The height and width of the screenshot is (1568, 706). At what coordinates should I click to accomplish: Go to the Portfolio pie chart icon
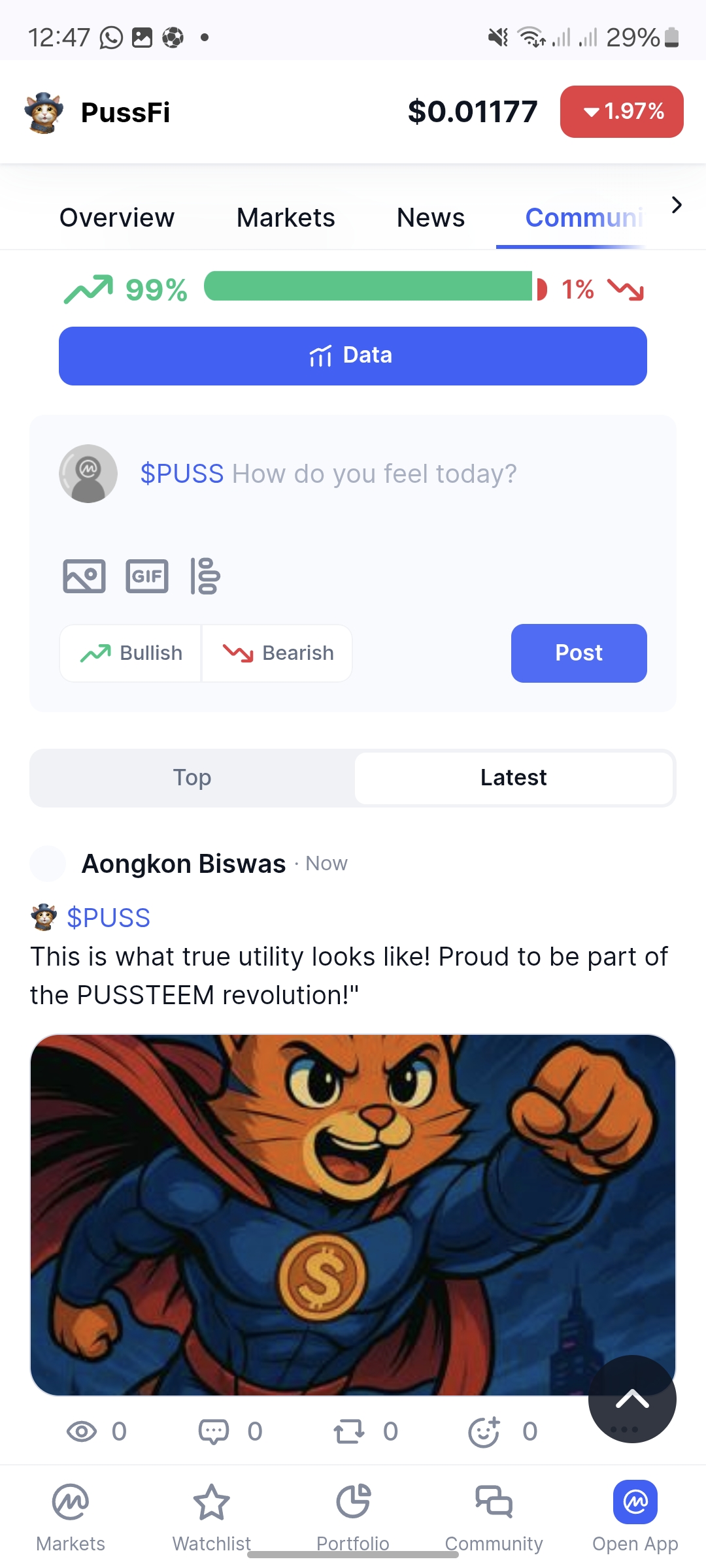click(353, 1502)
